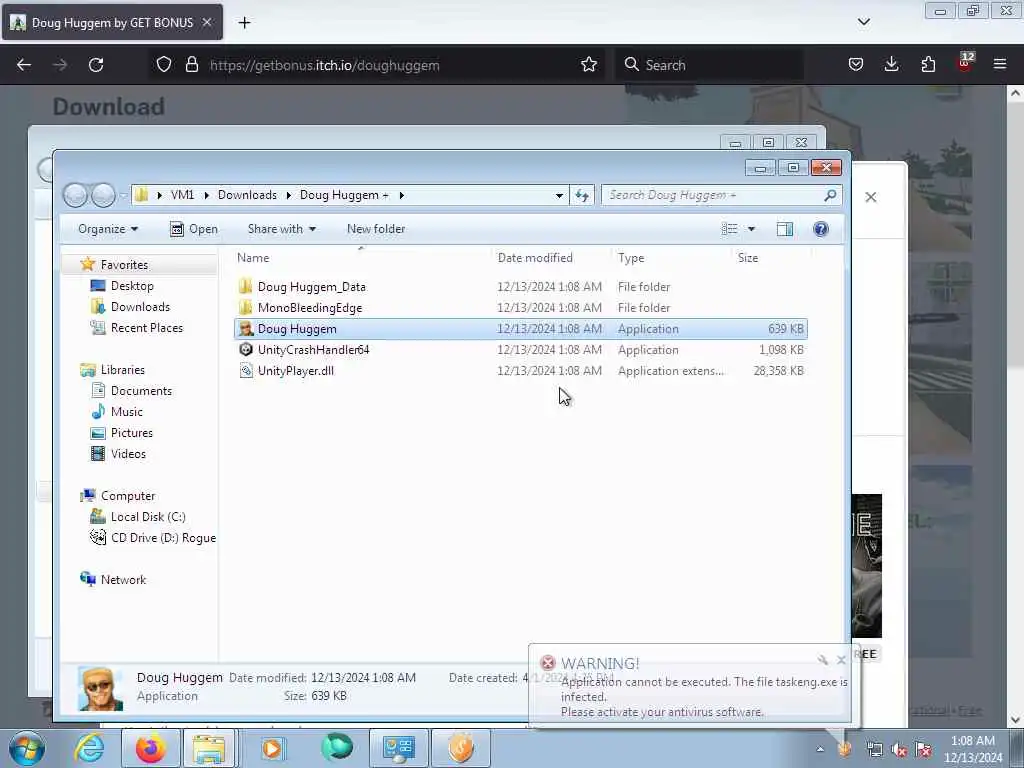Screen dimensions: 1024x768
Task: Click the Open toolbar button
Action: (x=194, y=229)
